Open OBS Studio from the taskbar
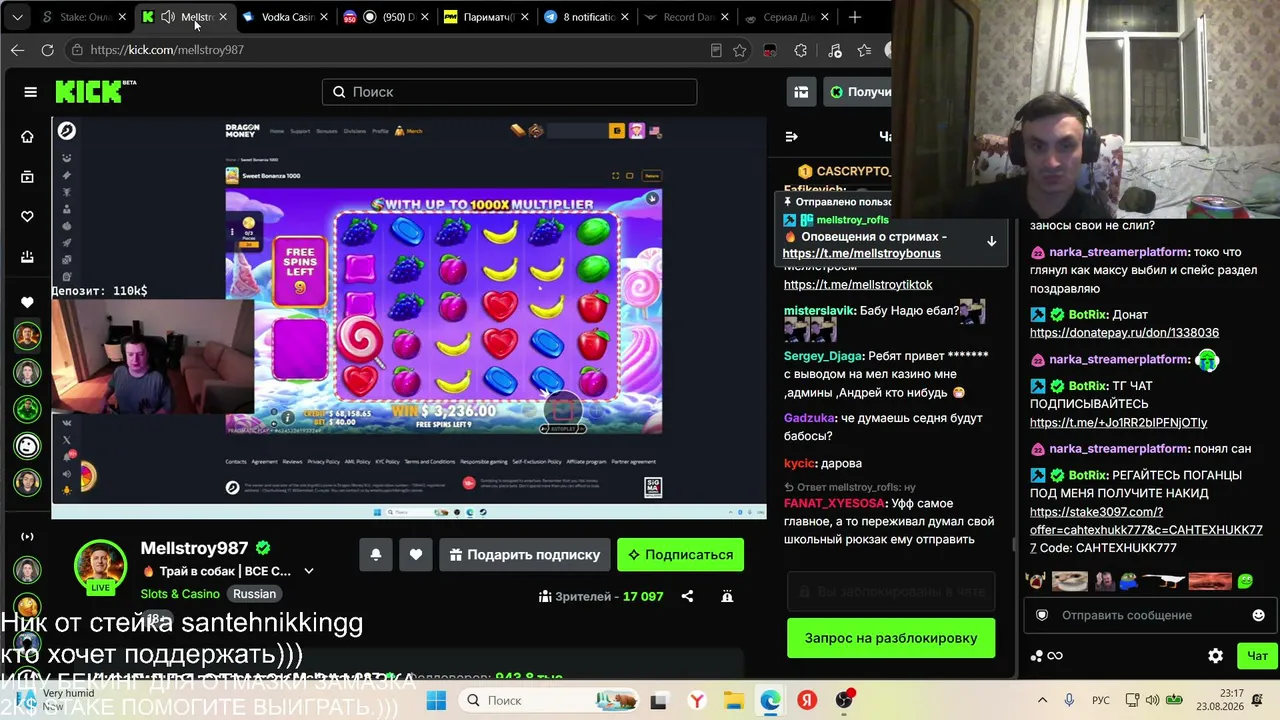1280x720 pixels. click(x=844, y=700)
